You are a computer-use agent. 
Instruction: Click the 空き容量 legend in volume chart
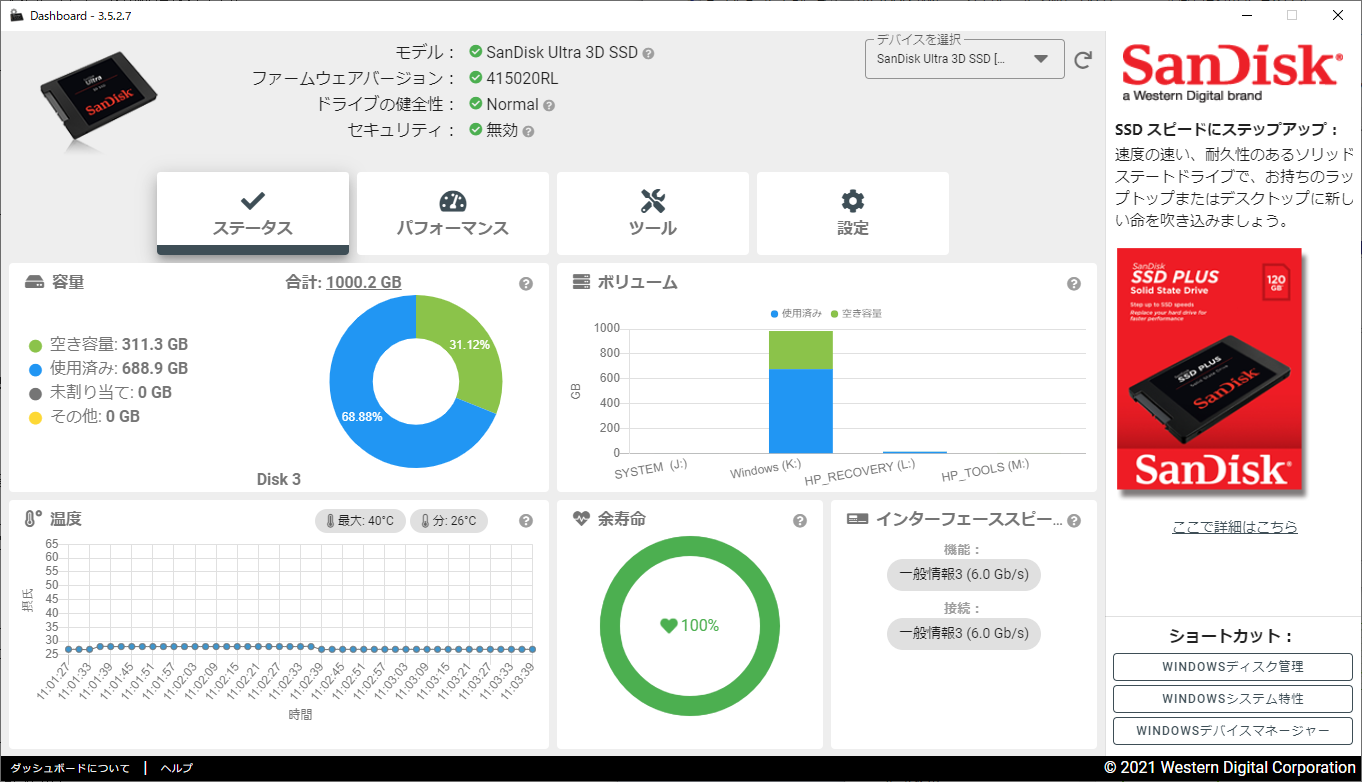[856, 314]
